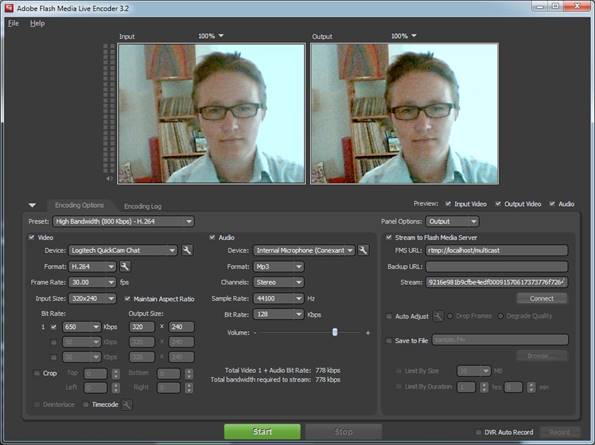
Task: Open Frame Rate 30.00 dropdown
Action: [x=92, y=283]
